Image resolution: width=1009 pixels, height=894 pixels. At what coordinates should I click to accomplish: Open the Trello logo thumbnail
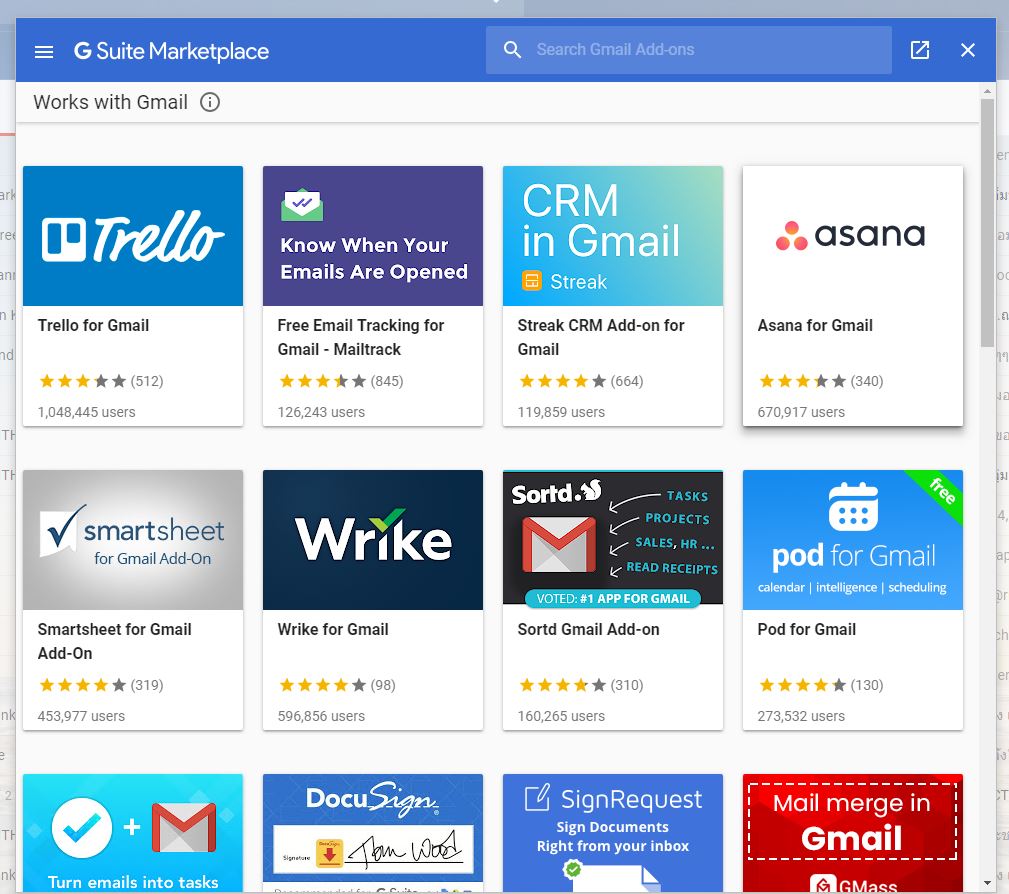tap(133, 236)
